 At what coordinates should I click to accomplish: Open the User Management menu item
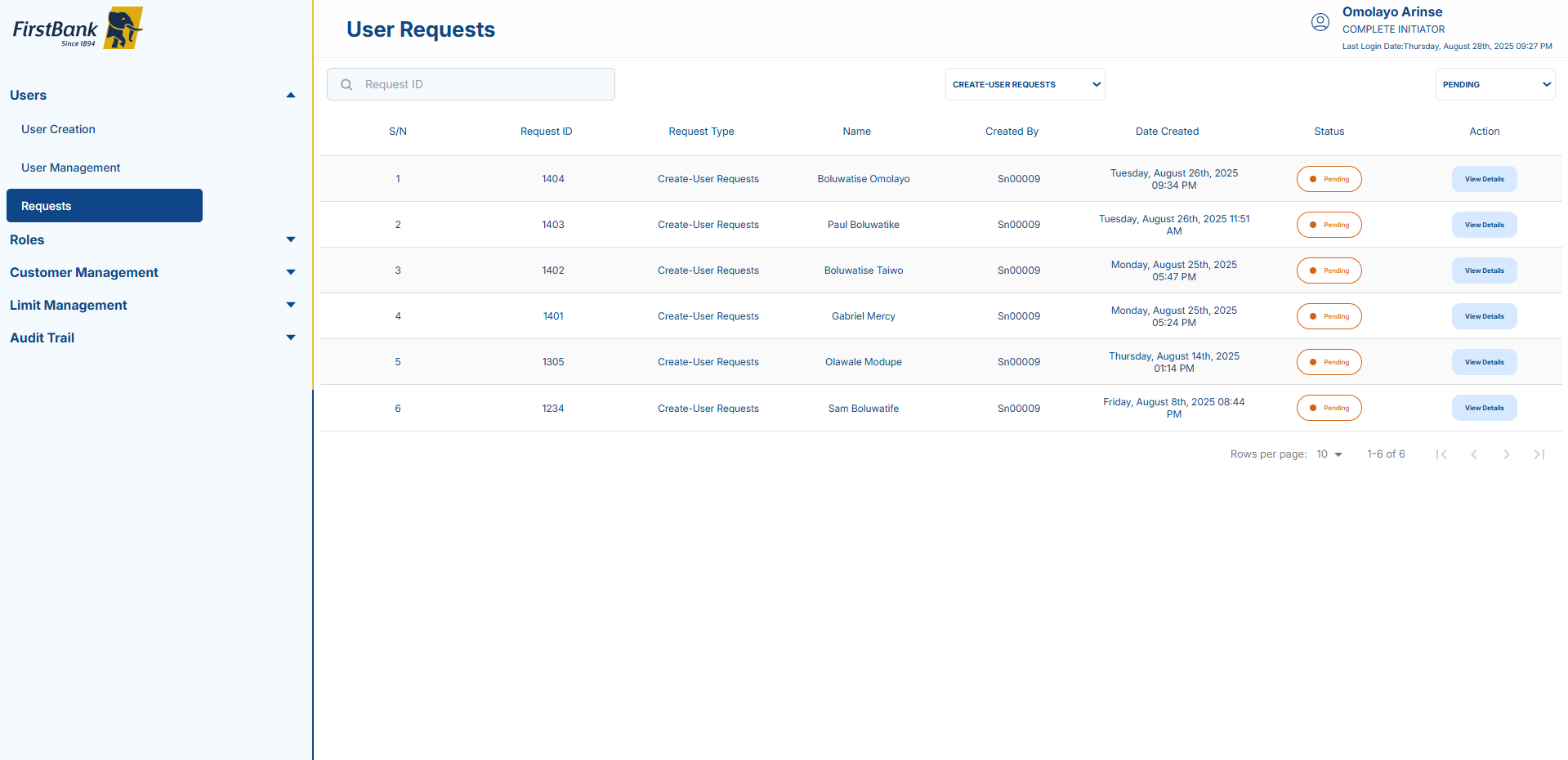coord(70,168)
